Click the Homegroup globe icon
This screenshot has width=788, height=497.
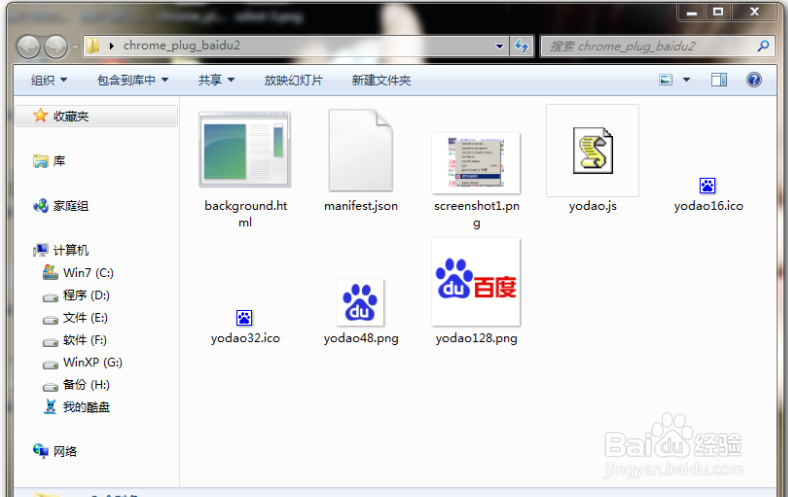40,206
